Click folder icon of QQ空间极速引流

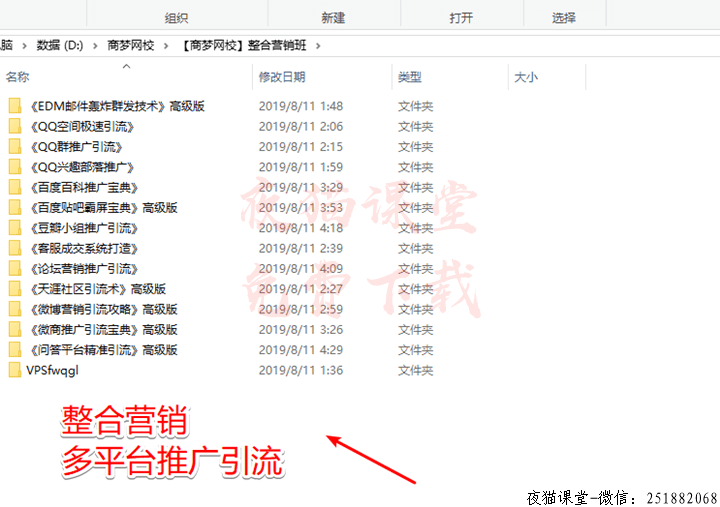[x=15, y=126]
